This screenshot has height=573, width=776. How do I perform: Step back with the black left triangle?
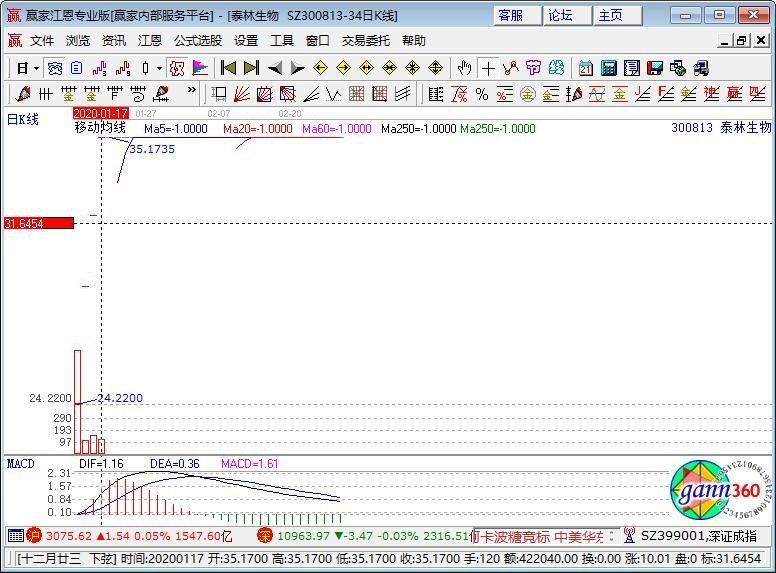click(275, 68)
